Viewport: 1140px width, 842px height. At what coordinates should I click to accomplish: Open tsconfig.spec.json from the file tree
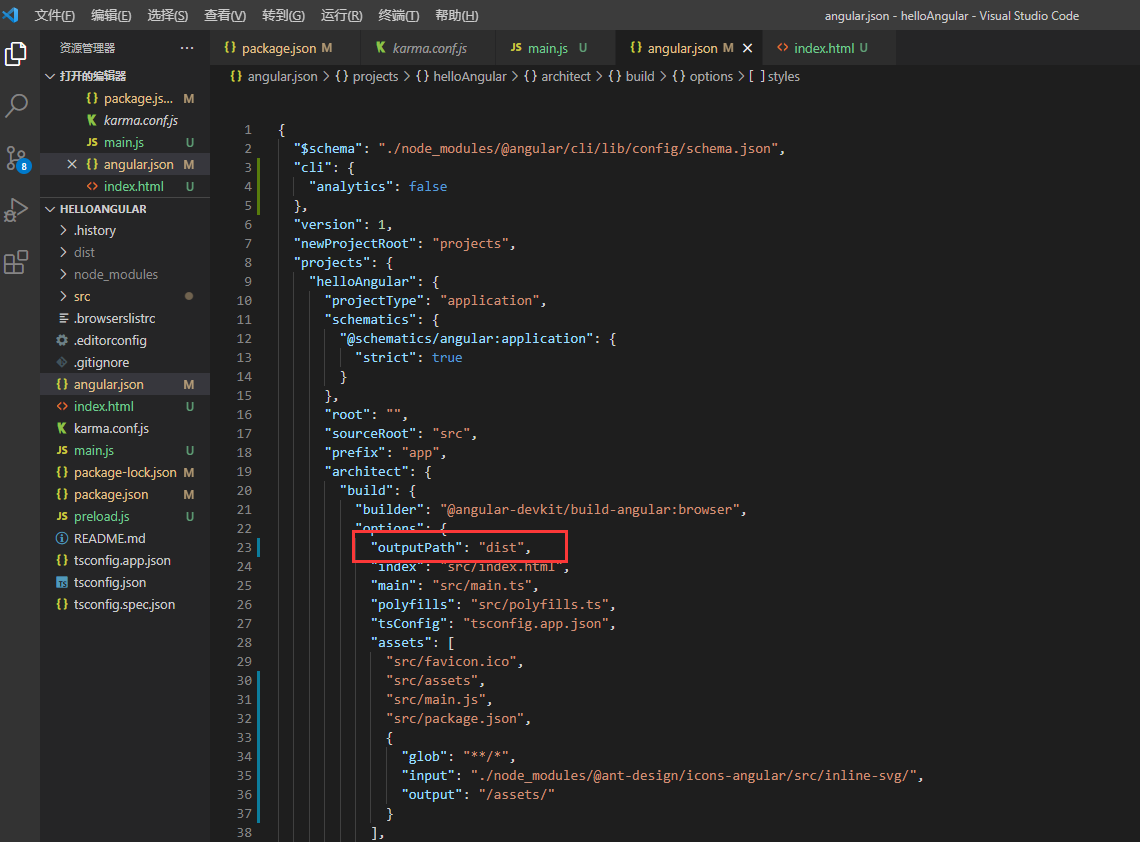point(125,604)
